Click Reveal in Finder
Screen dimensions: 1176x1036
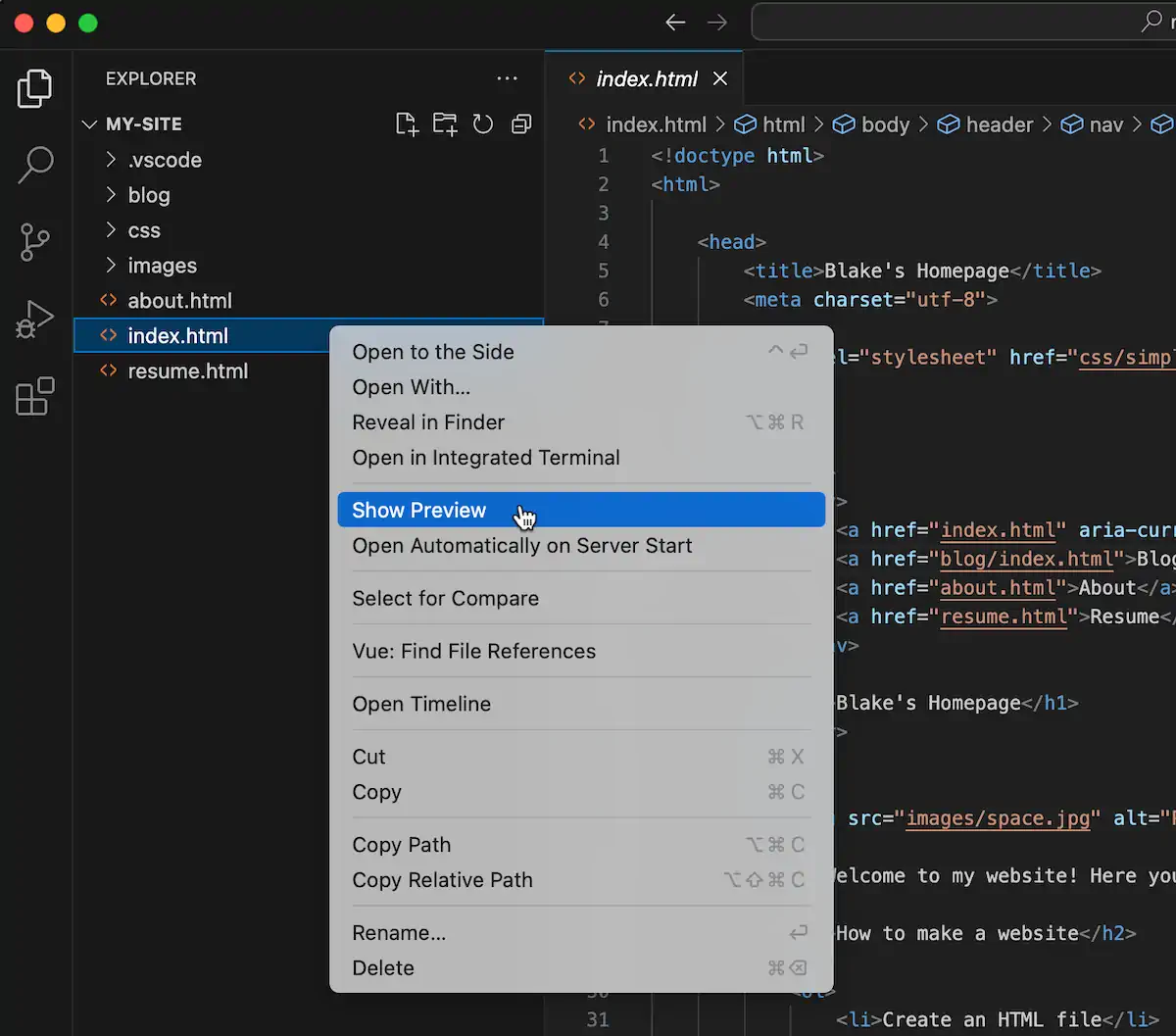click(x=428, y=422)
